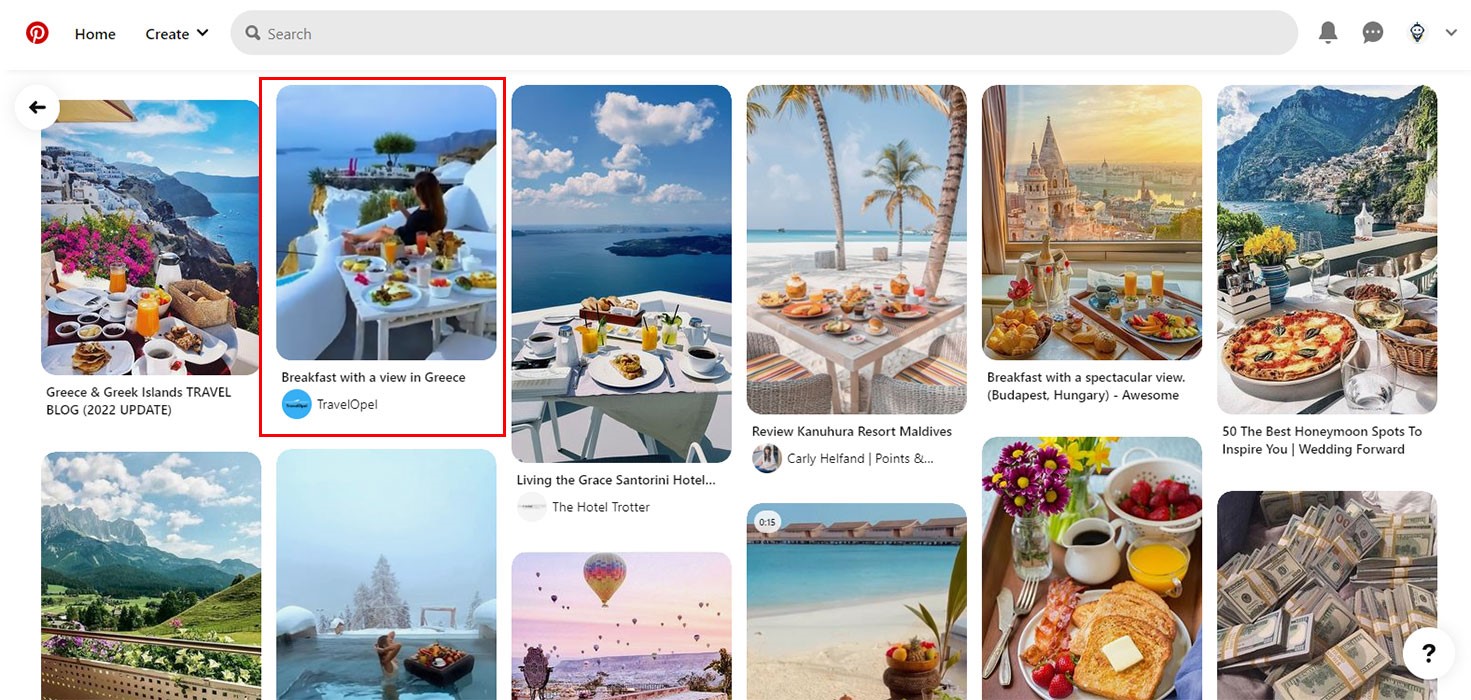Click the Pinterest logo icon

pos(37,33)
